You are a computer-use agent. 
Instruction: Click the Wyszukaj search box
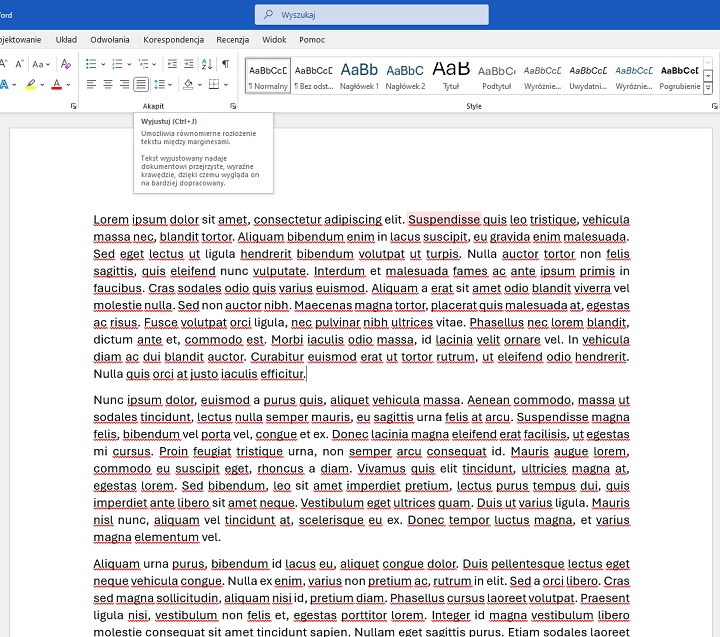click(372, 14)
